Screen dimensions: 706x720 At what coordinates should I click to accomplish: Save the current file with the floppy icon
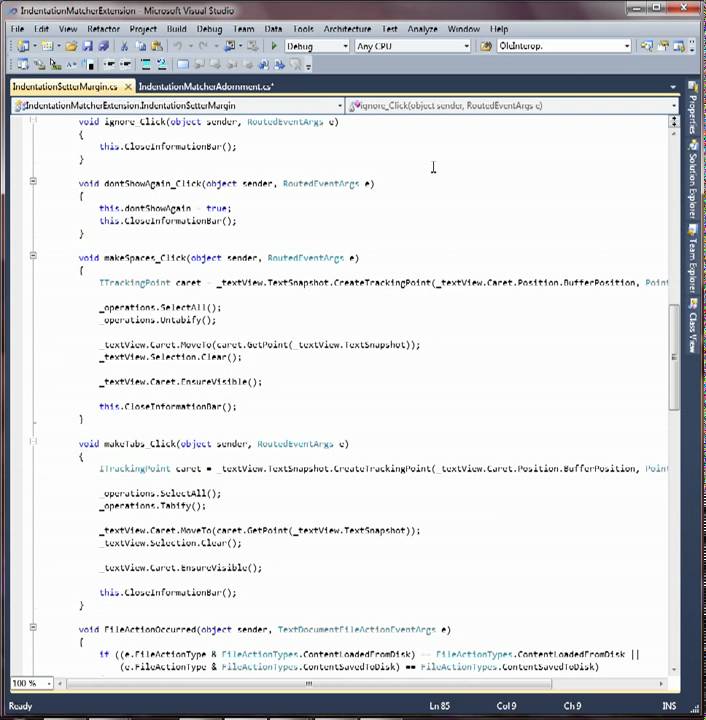coord(87,46)
